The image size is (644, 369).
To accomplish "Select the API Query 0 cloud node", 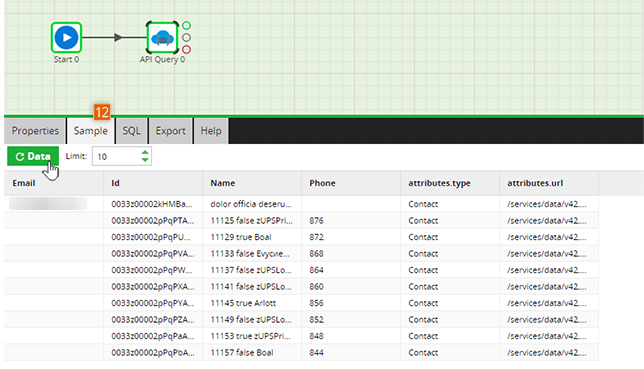I will pyautogui.click(x=163, y=38).
